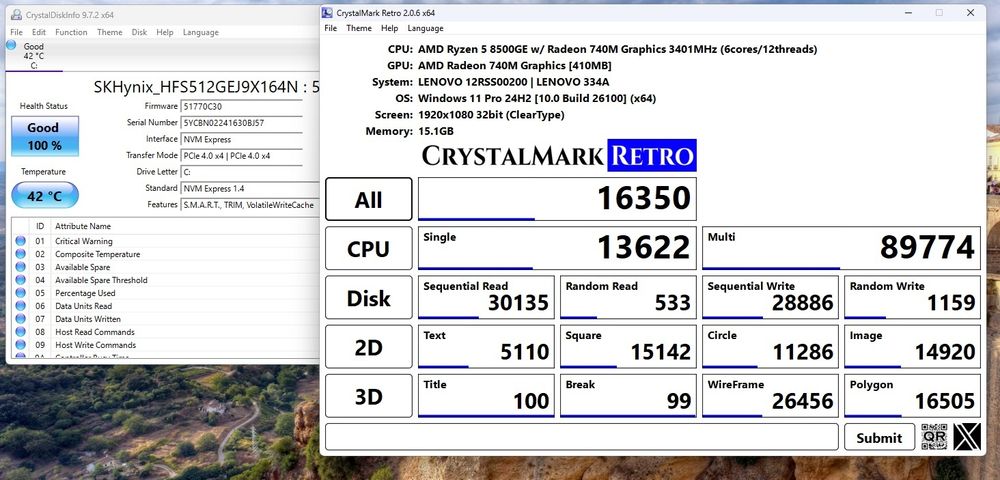Open the Disk menu in CrystalDiskInfo
The width and height of the screenshot is (1000, 480).
(x=139, y=32)
